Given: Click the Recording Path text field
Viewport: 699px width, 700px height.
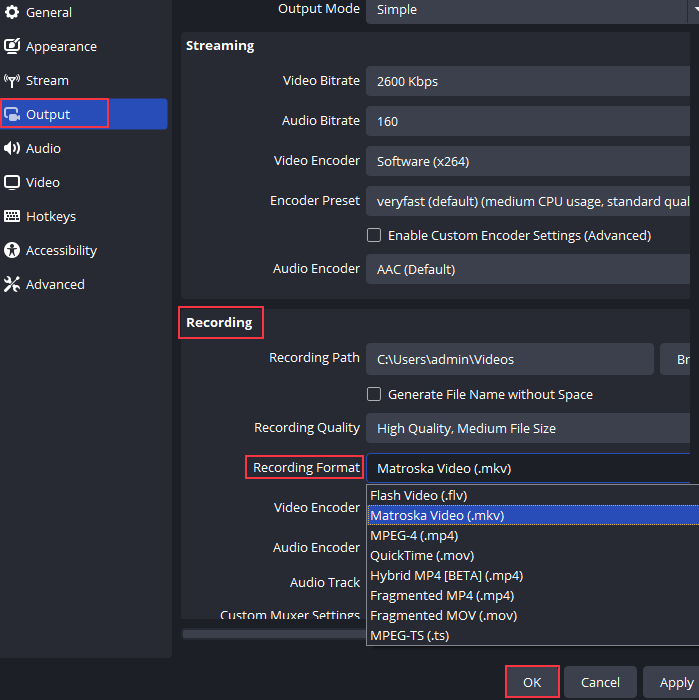Looking at the screenshot, I should 509,359.
